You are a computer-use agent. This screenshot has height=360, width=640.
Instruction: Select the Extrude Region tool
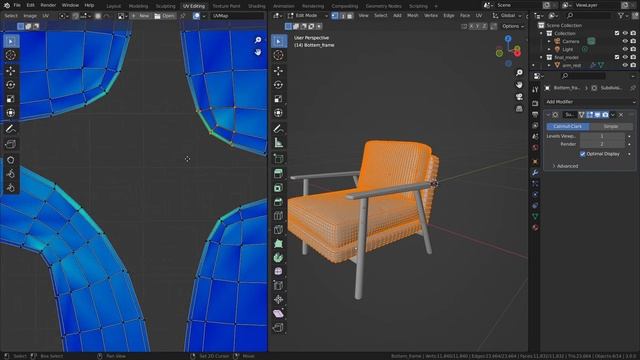[278, 173]
